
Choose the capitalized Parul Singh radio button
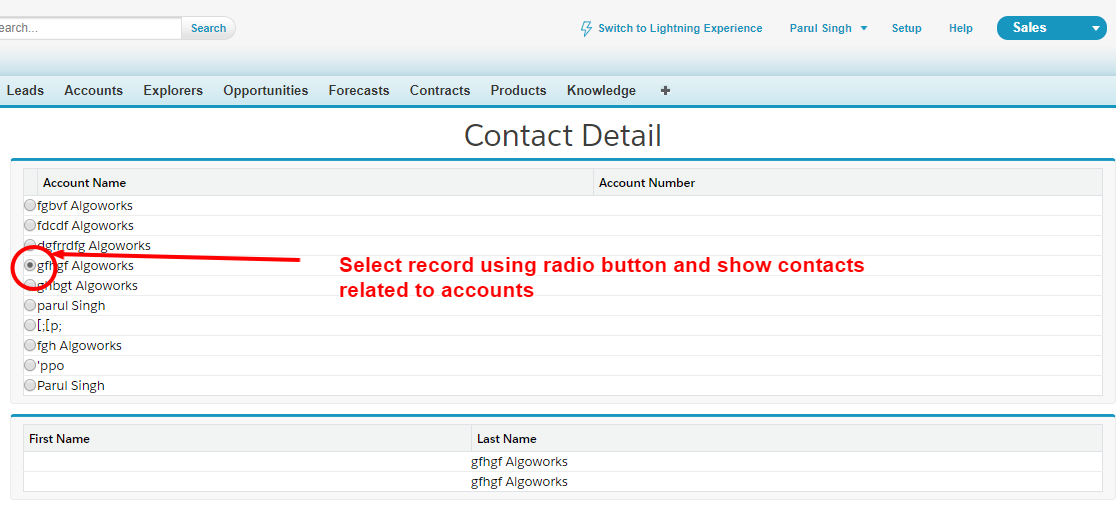click(x=30, y=385)
